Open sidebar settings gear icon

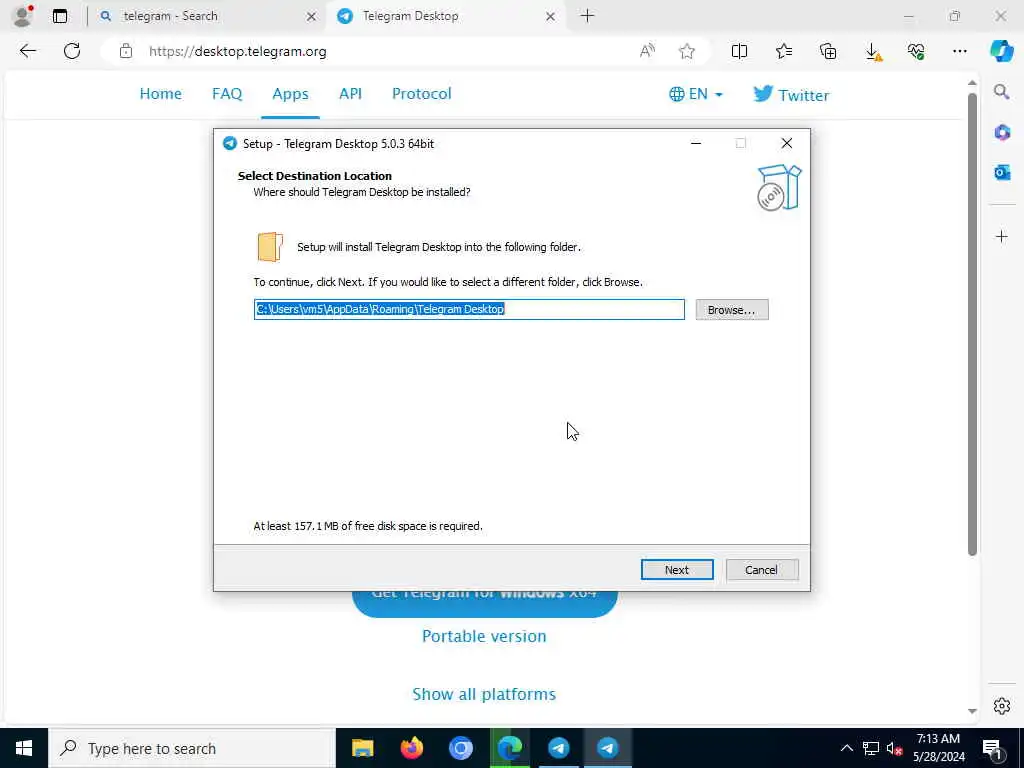[x=1002, y=706]
